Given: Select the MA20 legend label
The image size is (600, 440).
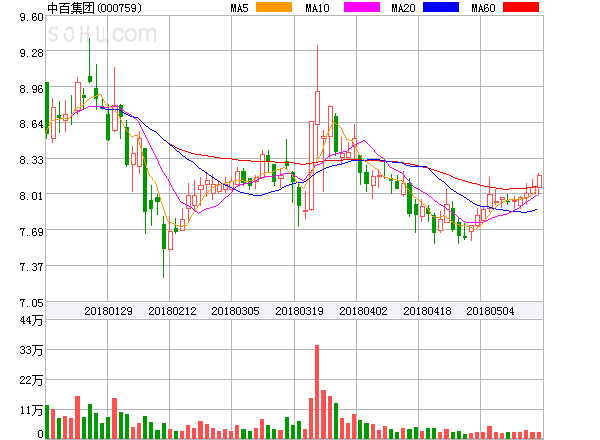Looking at the screenshot, I should click(403, 8).
